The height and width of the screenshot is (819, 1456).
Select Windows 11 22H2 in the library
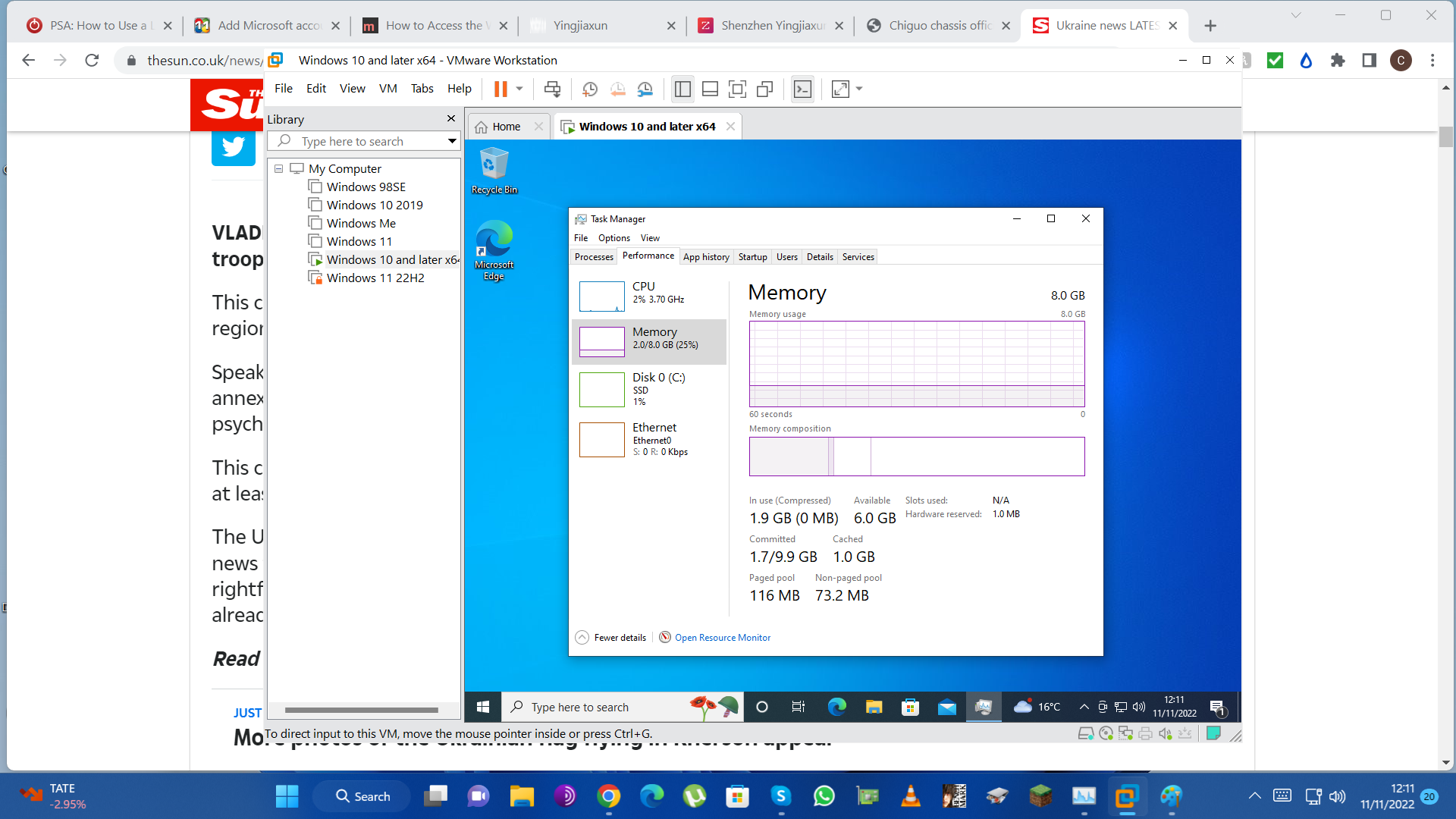pos(375,278)
